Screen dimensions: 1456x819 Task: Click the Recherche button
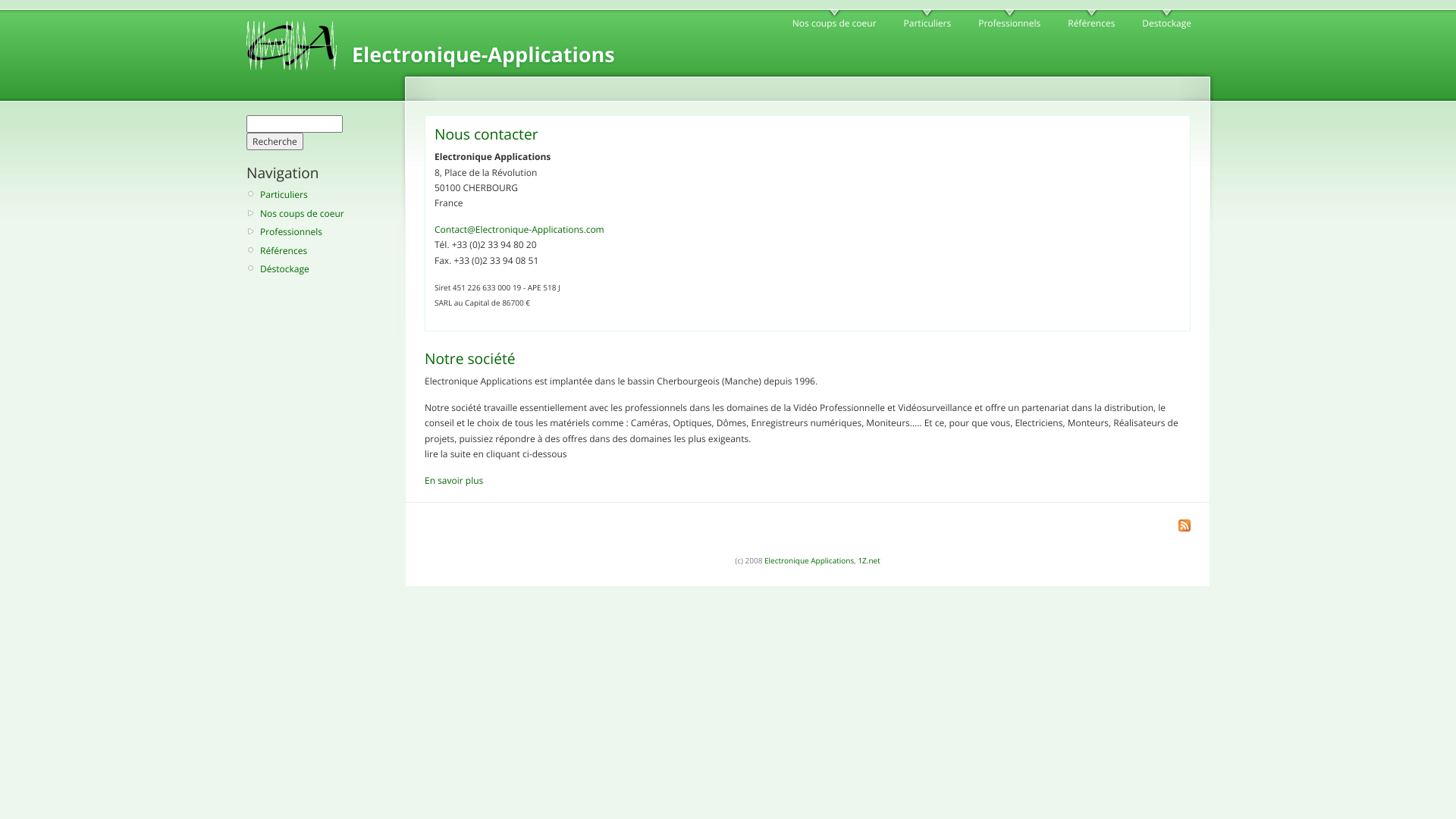pos(275,142)
